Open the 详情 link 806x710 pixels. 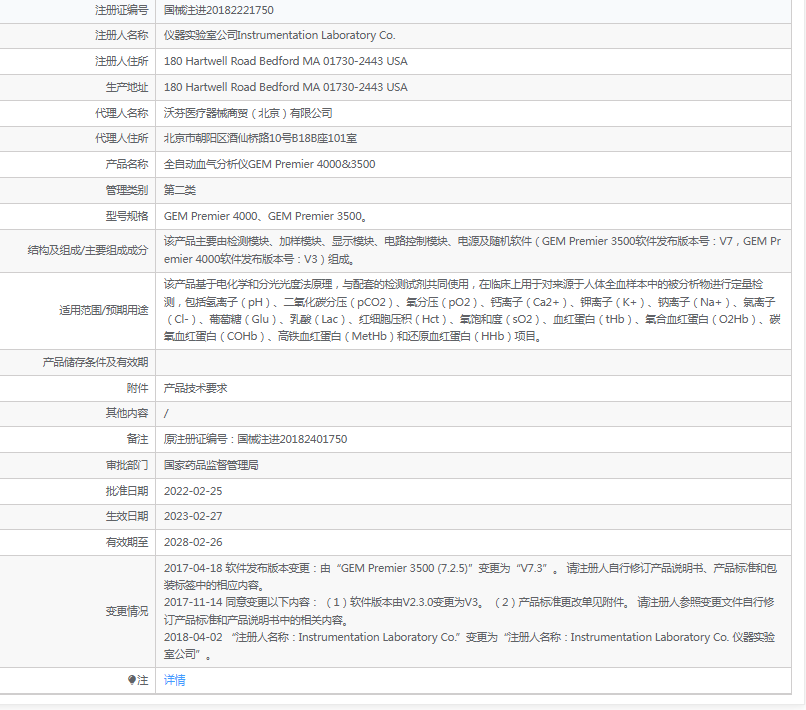coord(174,680)
